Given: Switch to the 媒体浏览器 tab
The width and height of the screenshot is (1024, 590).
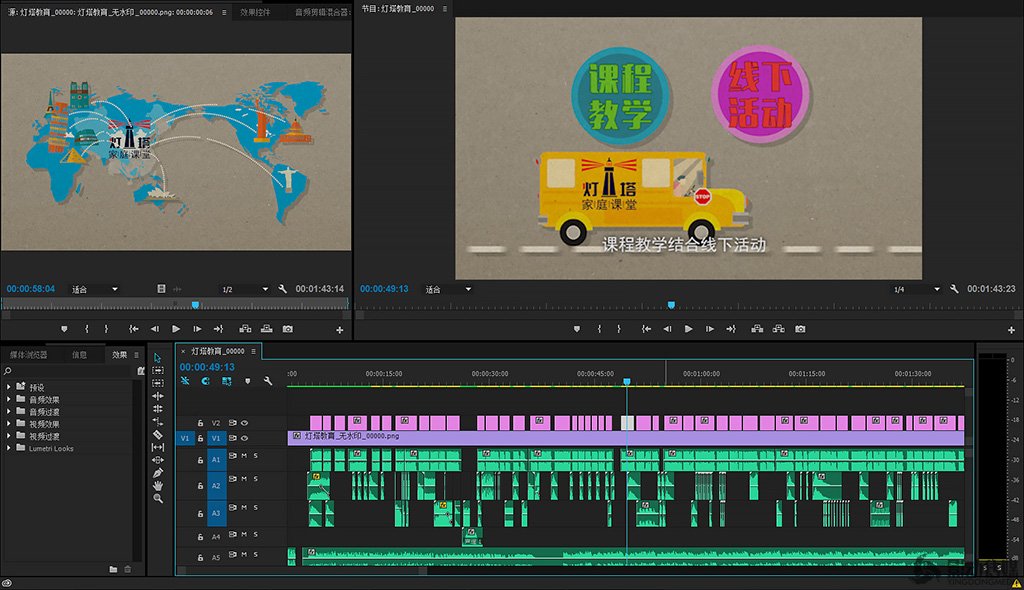Looking at the screenshot, I should click(x=30, y=355).
